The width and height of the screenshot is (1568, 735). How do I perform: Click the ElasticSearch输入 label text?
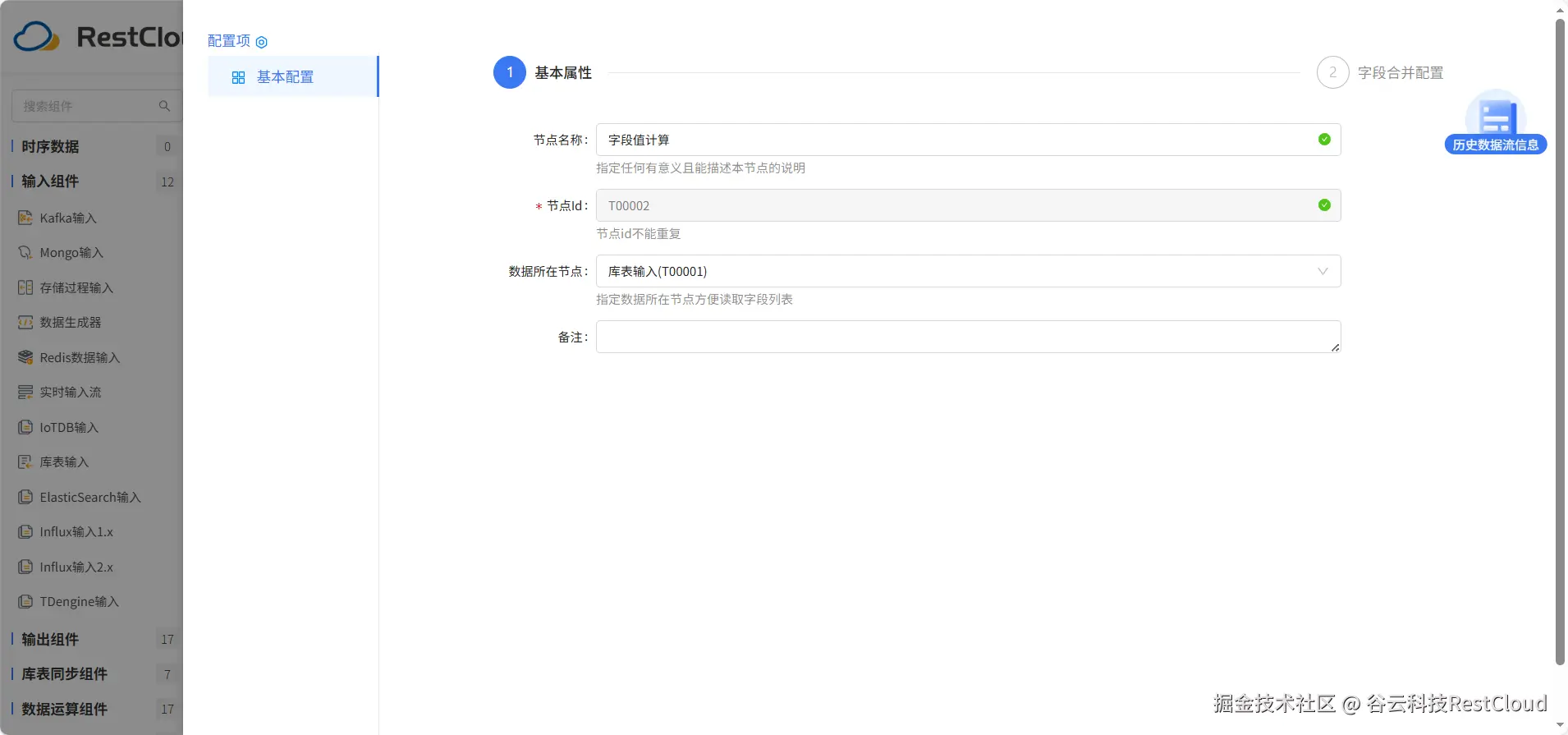click(x=90, y=497)
